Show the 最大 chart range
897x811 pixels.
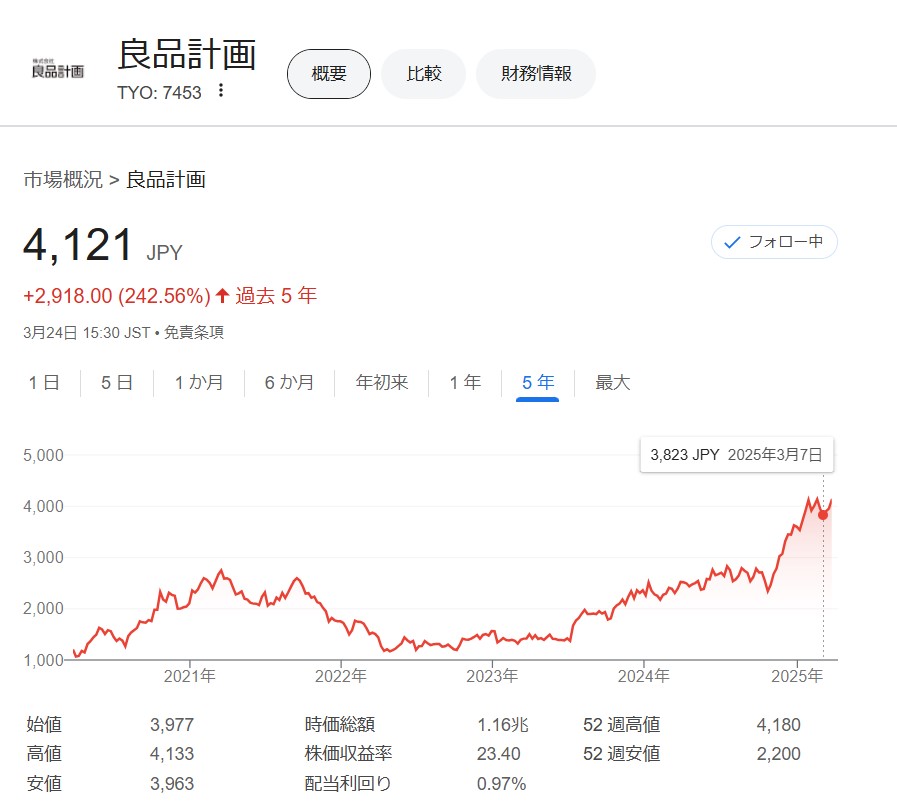tap(612, 382)
